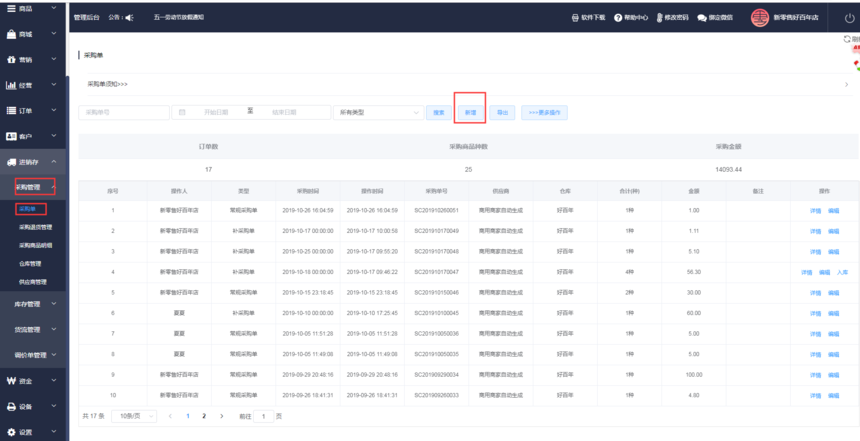
Task: Click the 软件下载 printer icon
Action: [574, 18]
